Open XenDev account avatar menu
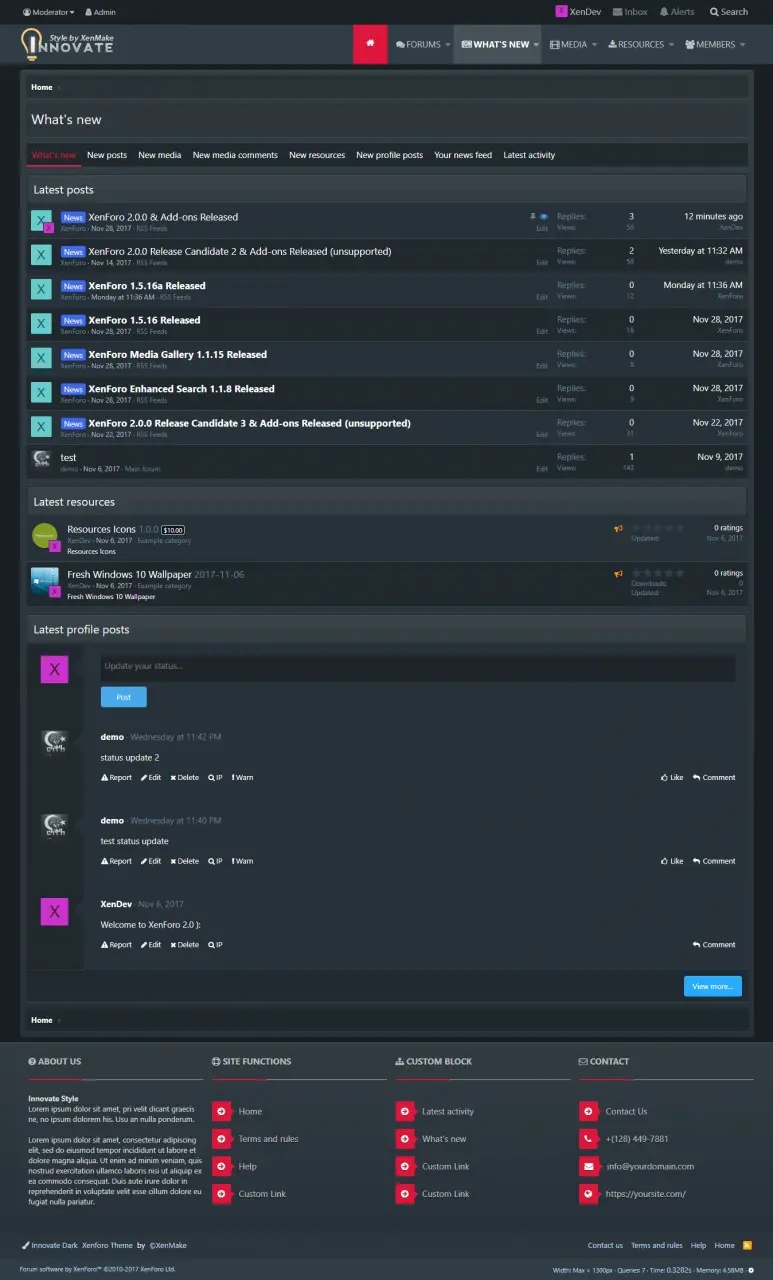The height and width of the screenshot is (1280, 773). [578, 12]
